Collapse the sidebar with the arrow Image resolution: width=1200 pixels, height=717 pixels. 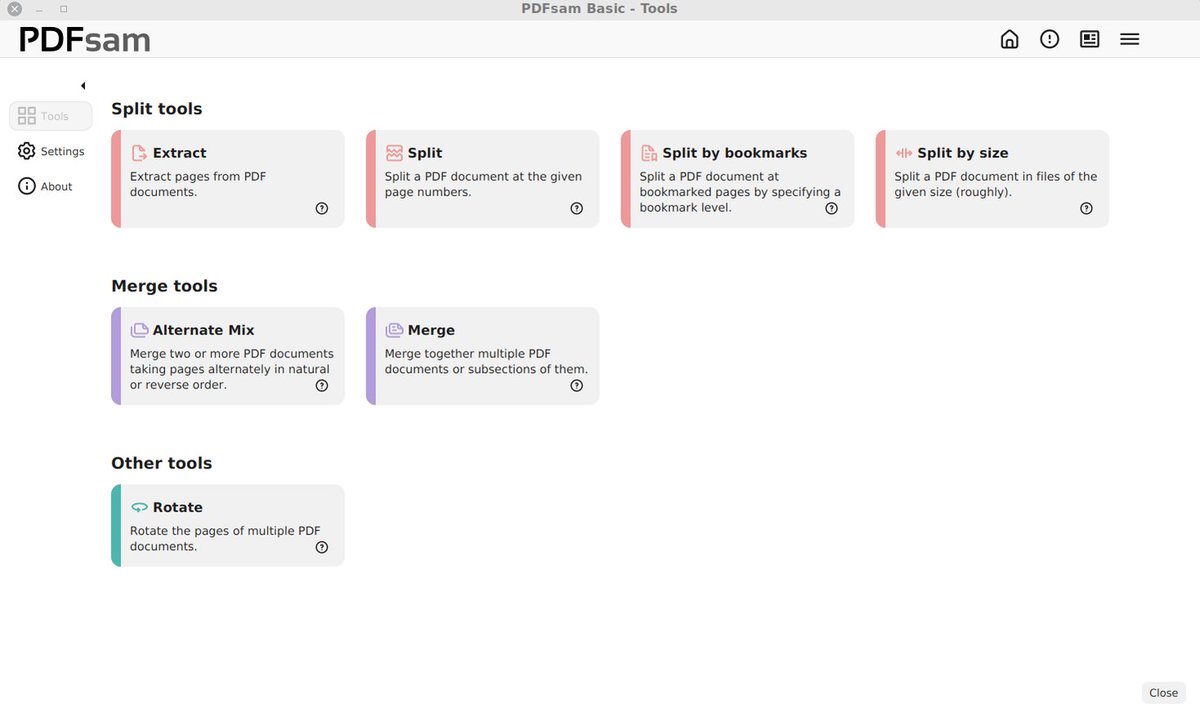click(x=83, y=86)
